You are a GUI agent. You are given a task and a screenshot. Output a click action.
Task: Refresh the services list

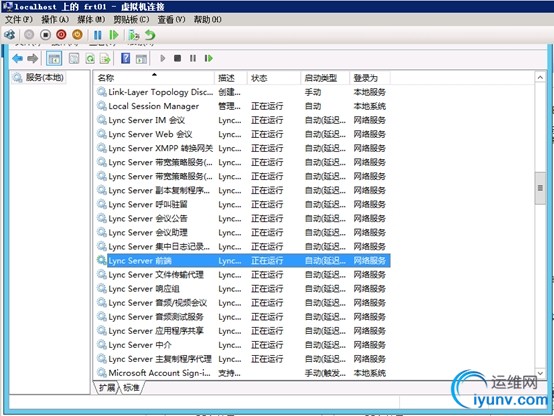90,59
